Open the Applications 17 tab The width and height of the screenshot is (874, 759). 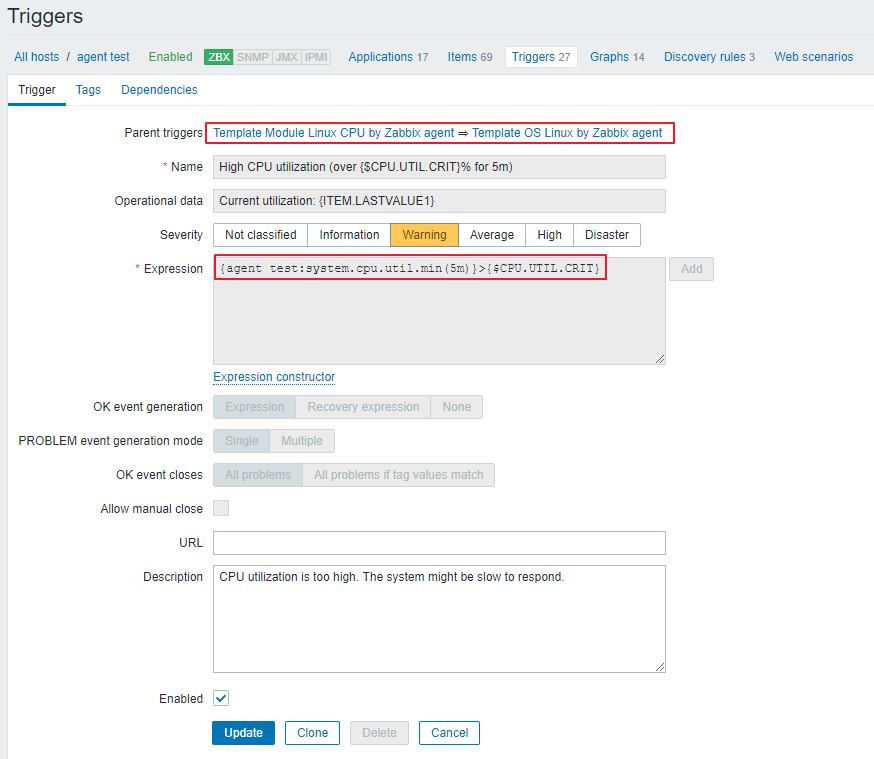(388, 57)
